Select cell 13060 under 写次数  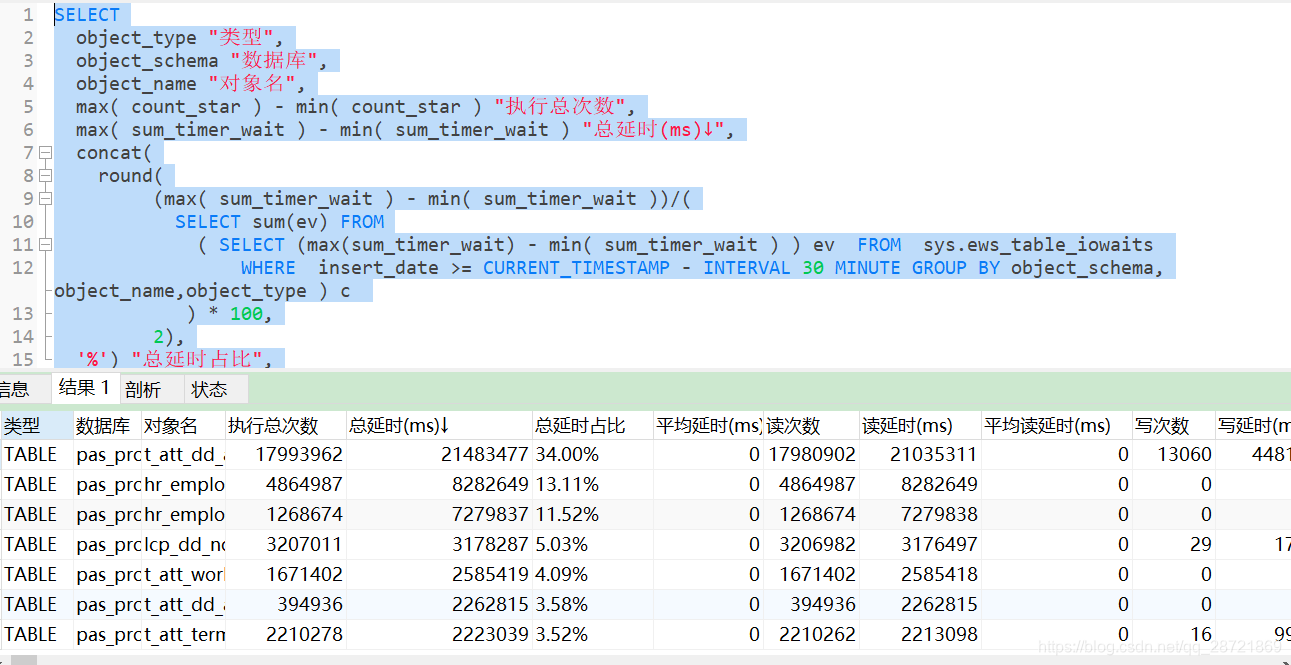pyautogui.click(x=1173, y=454)
